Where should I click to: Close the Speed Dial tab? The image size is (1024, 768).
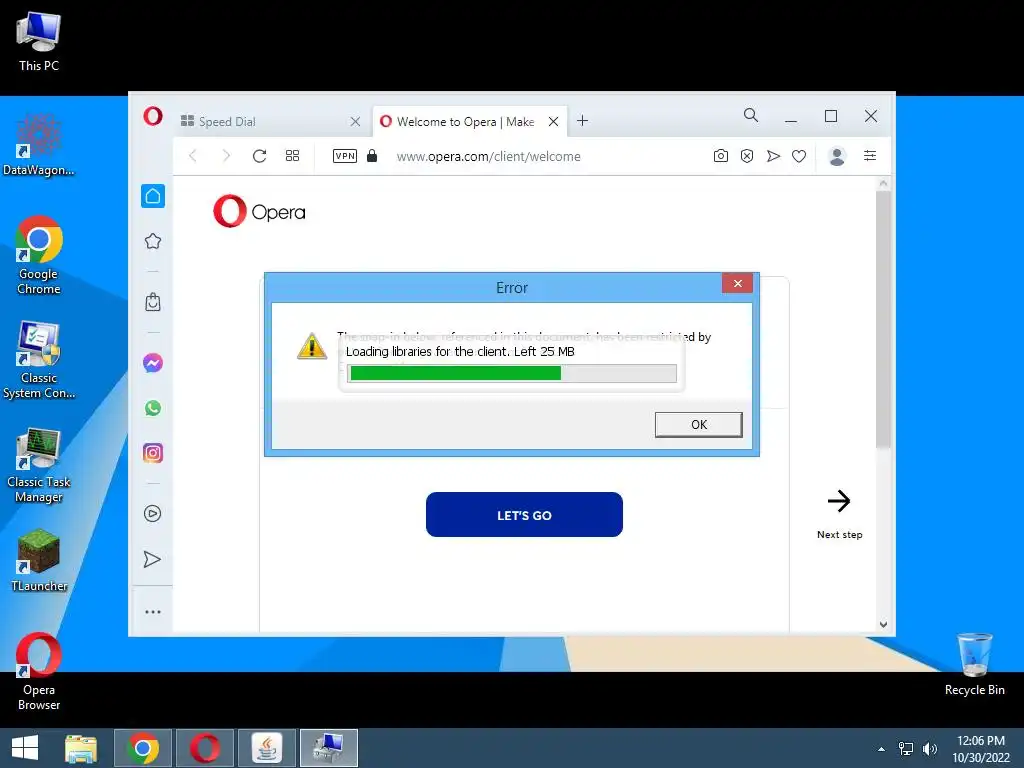coord(355,121)
